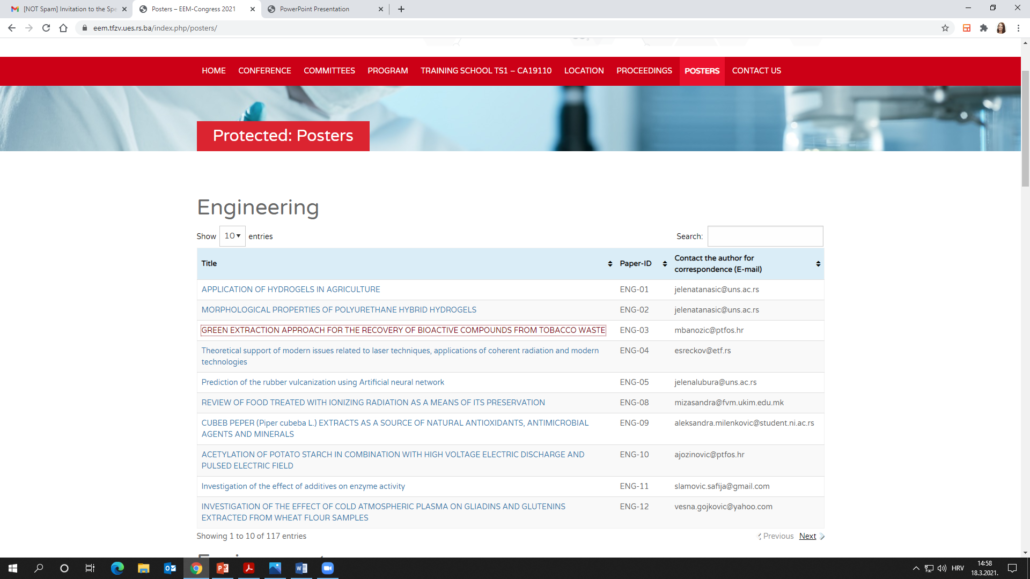
Task: Open the Show entries dropdown
Action: [x=232, y=236]
